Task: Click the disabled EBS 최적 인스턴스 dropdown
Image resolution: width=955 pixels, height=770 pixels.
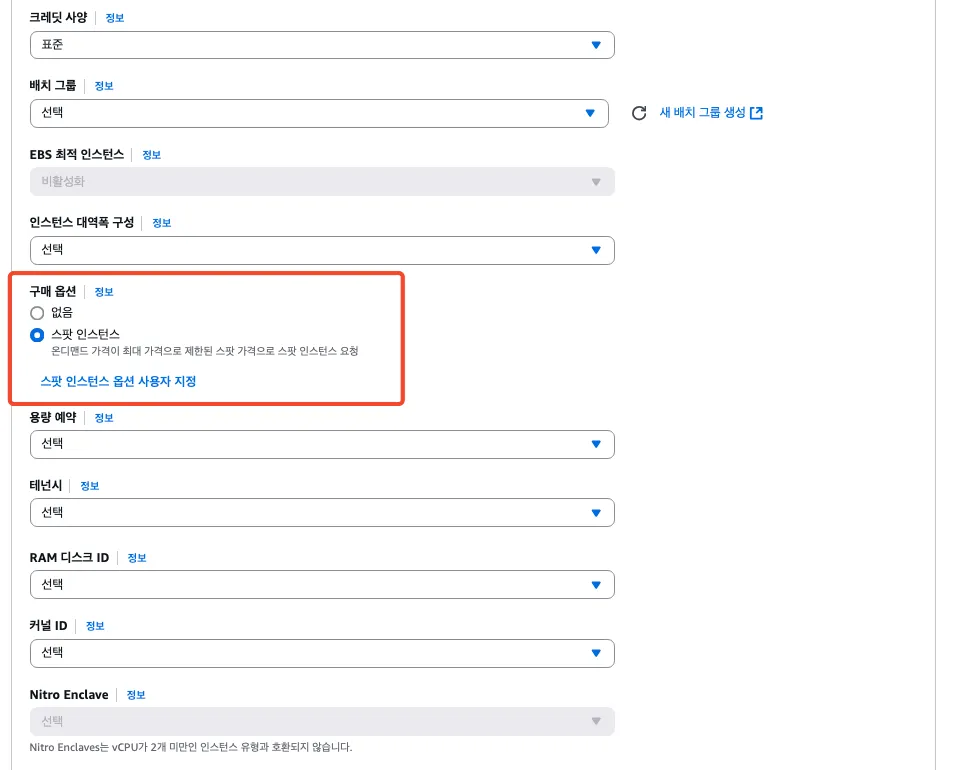Action: click(x=322, y=182)
